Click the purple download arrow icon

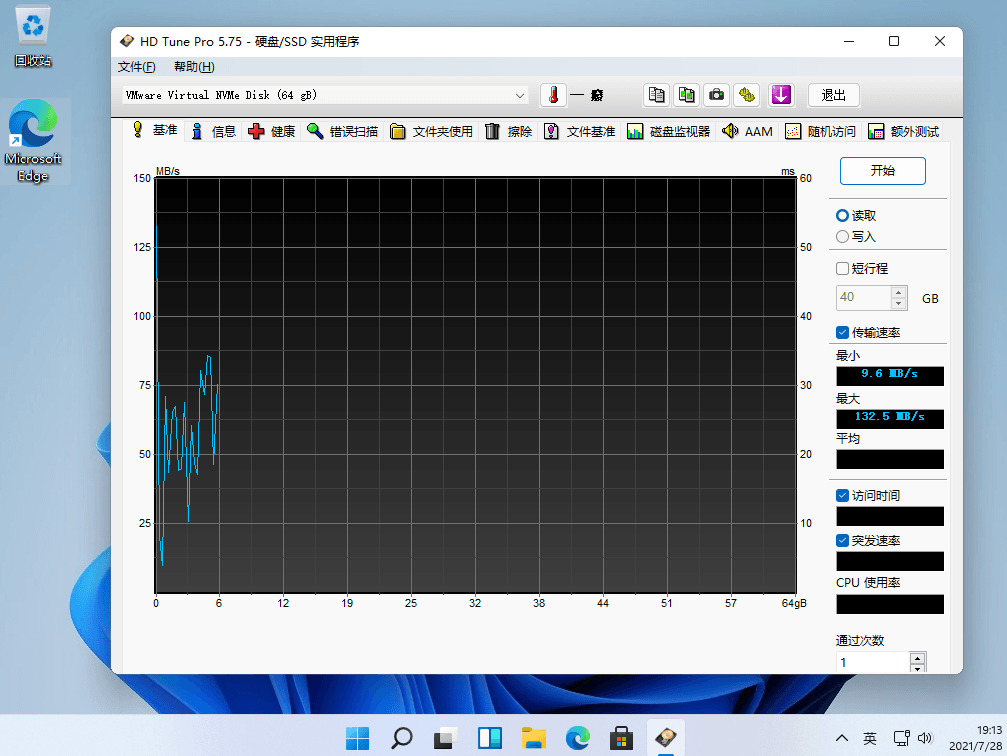point(781,95)
